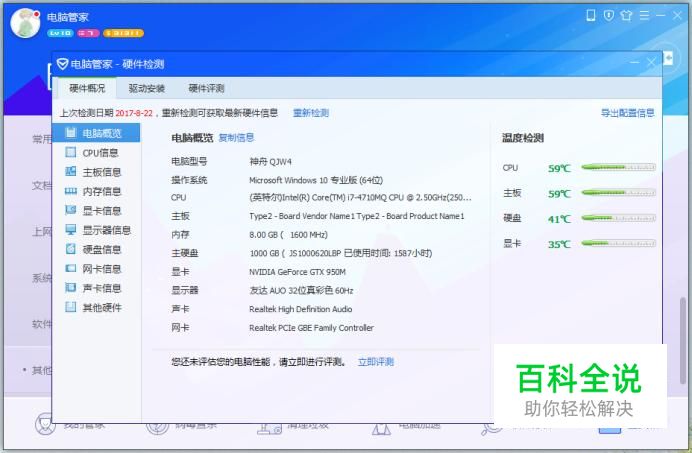Click the 8.00 GB 1600 MHz memory text
Viewport: 692px width, 453px height.
pos(288,235)
